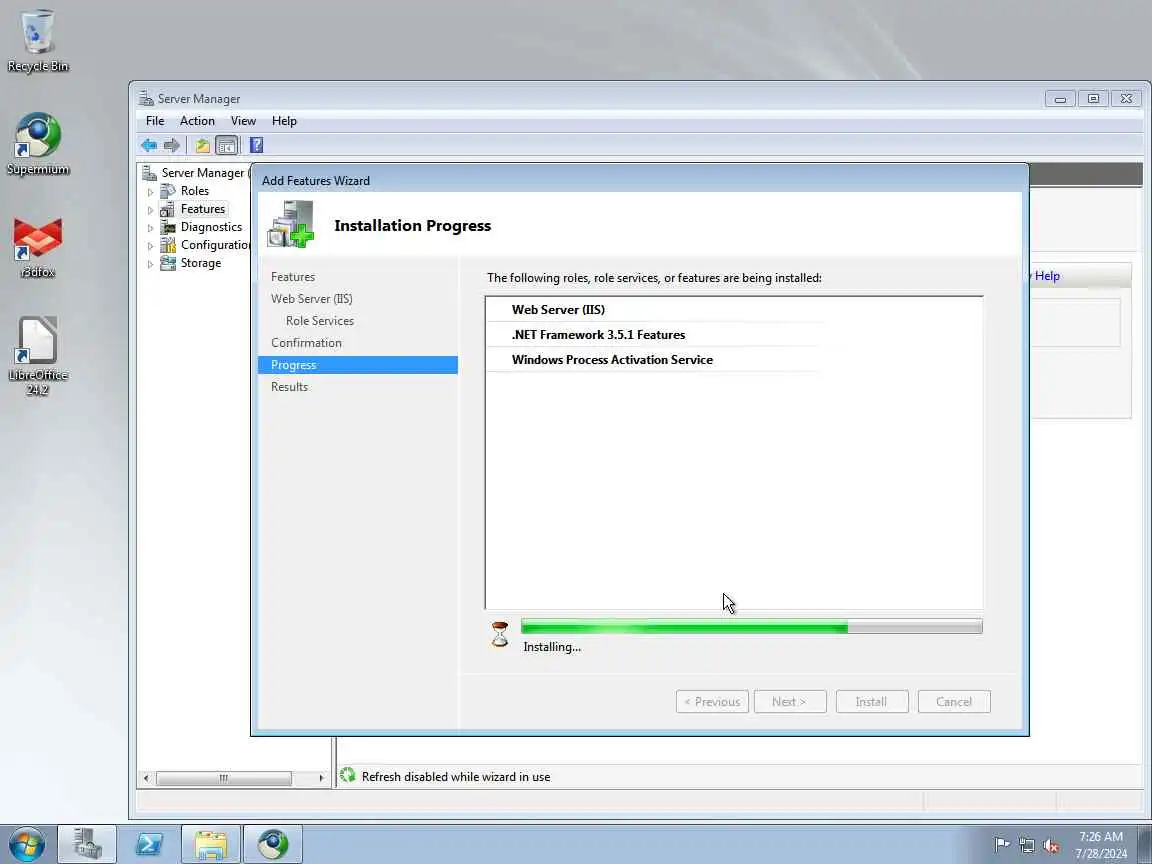1152x864 pixels.
Task: Open PowerShell from the taskbar
Action: (149, 844)
